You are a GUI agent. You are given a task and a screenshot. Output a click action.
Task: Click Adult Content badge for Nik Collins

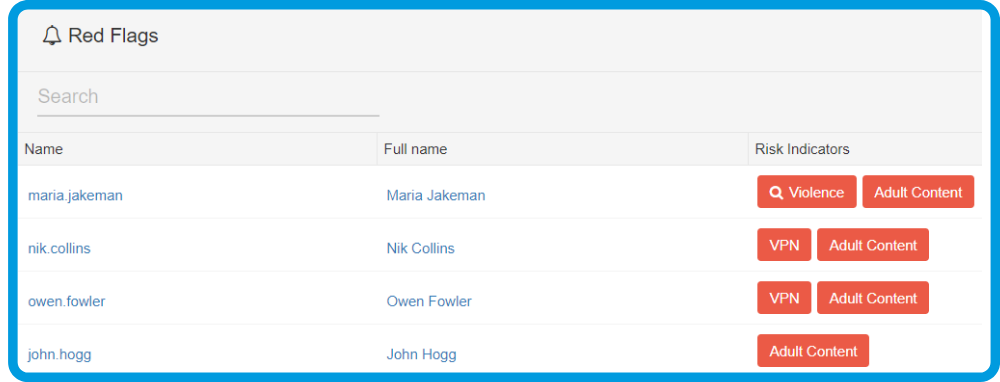tap(873, 245)
